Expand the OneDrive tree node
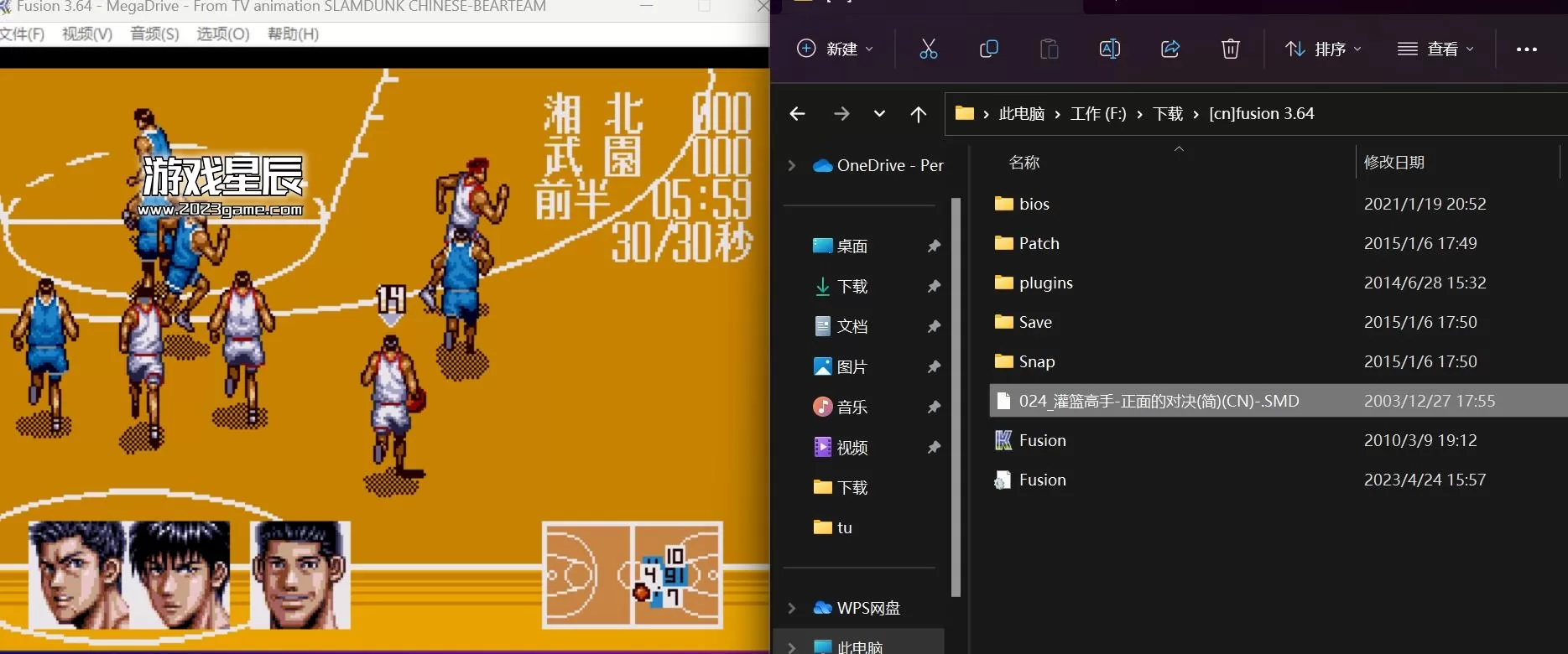Viewport: 1568px width, 654px height. [791, 165]
